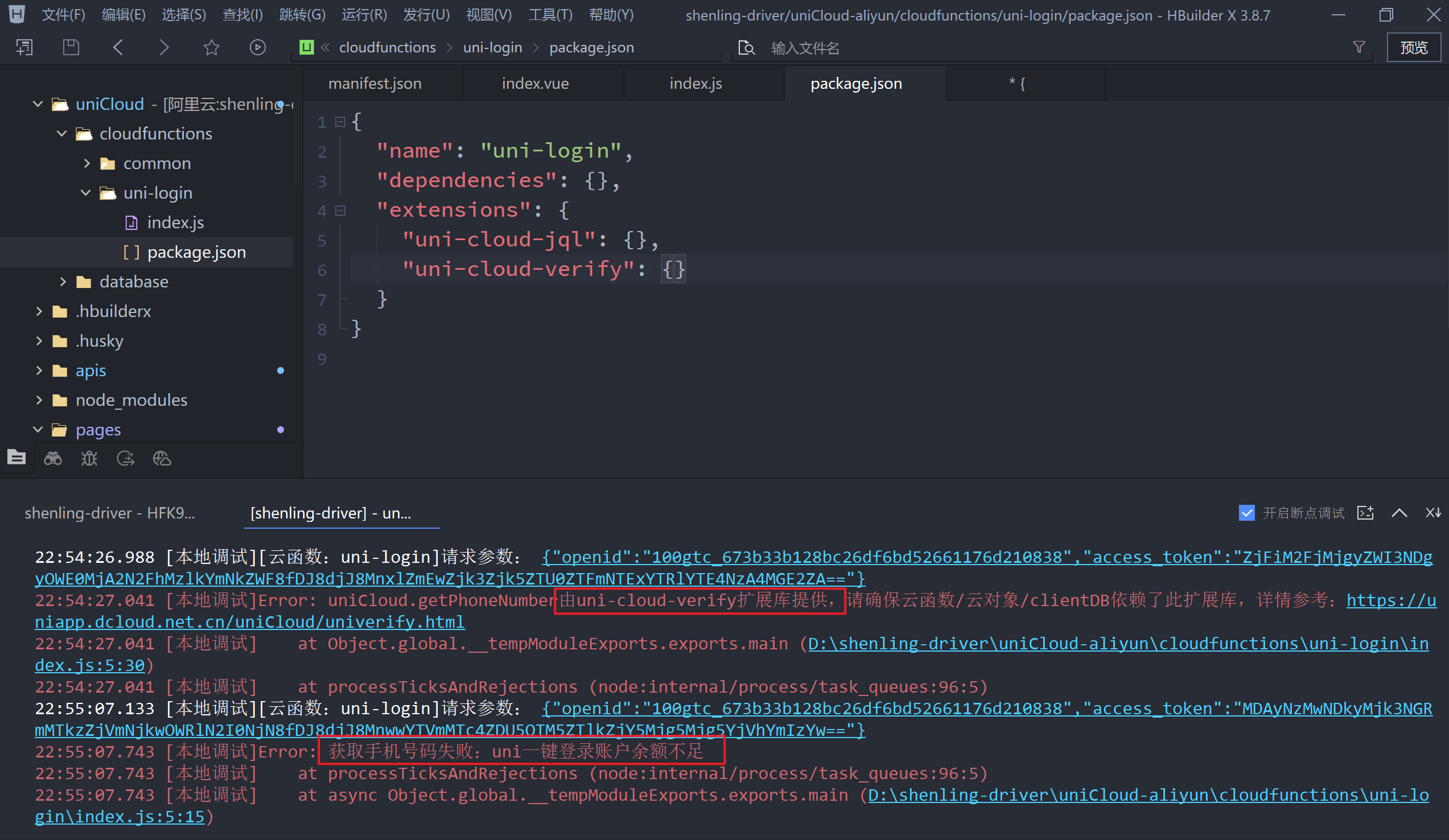Screen dimensions: 1449x840
Task: Open the binoculars search icon in sidebar
Action: click(x=53, y=458)
